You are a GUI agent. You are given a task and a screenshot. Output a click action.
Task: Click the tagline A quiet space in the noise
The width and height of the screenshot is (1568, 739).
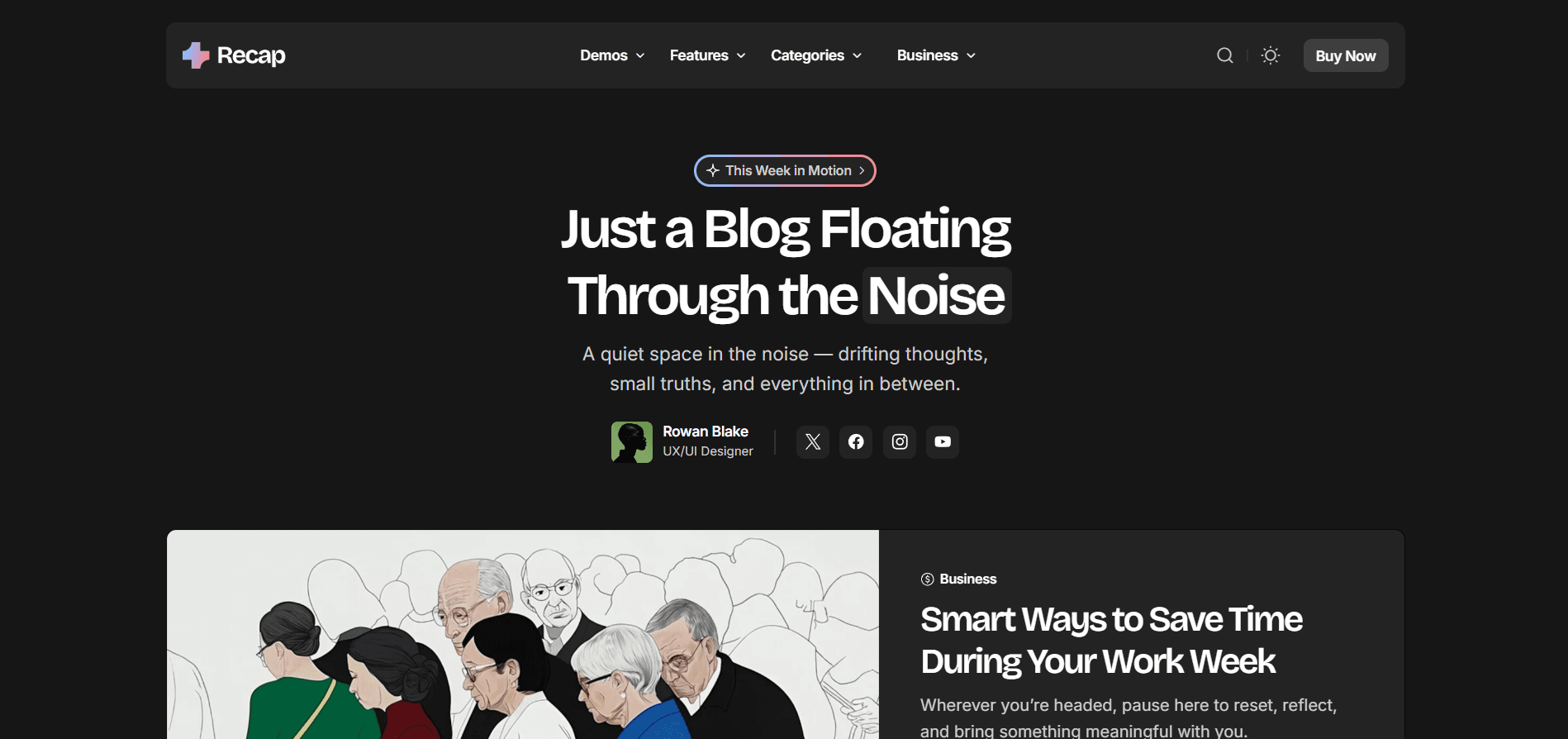pos(785,369)
